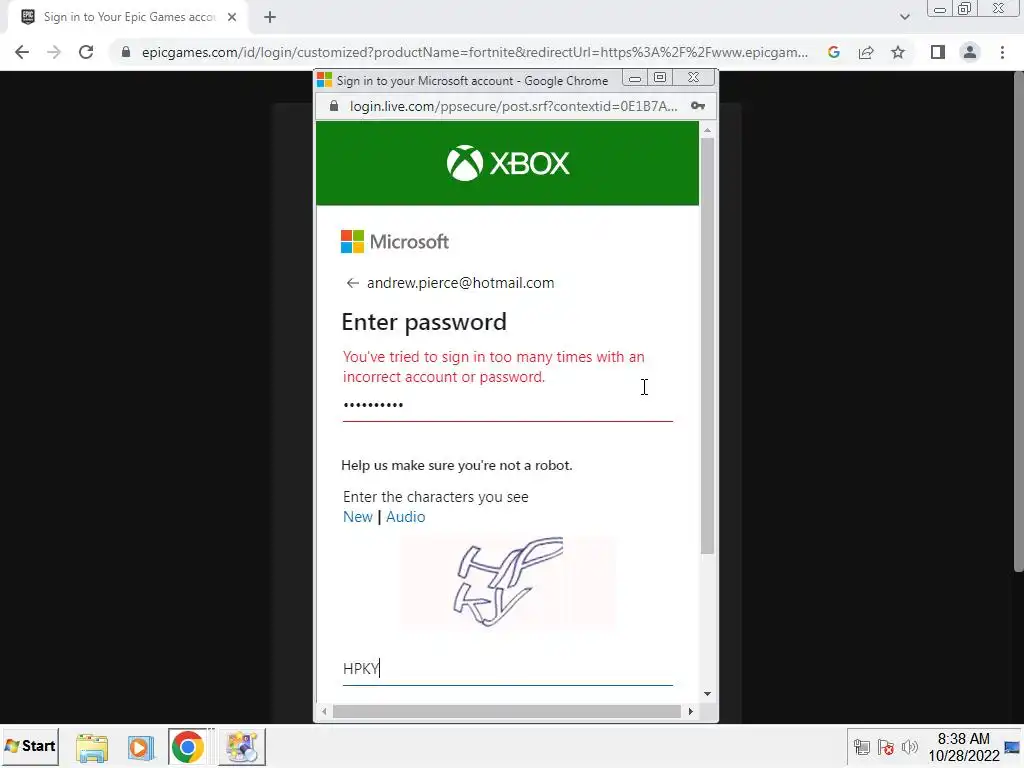1024x768 pixels.
Task: Open the Paint taskbar icon
Action: [x=242, y=747]
